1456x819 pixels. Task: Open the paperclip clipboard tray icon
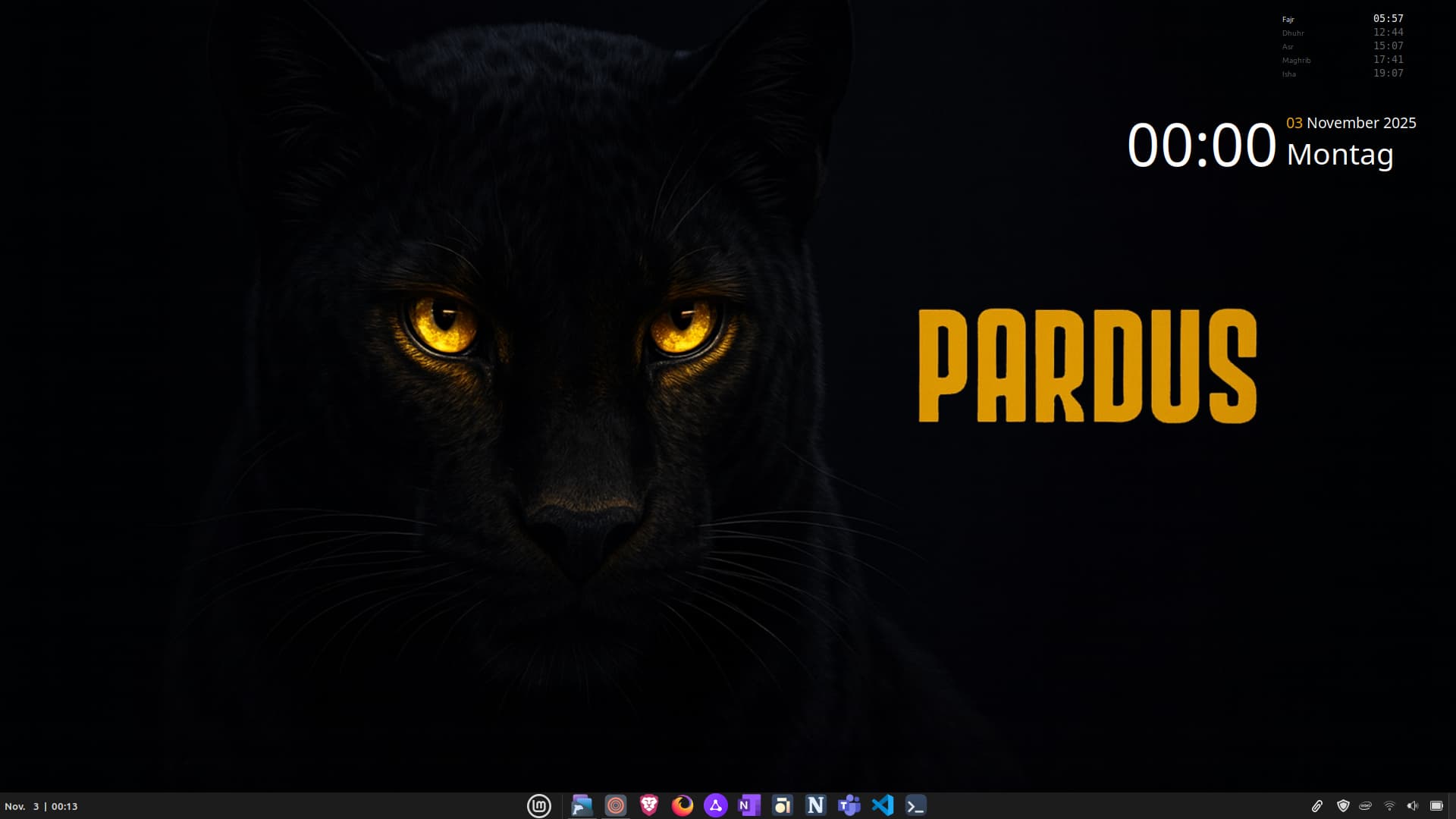click(1317, 806)
